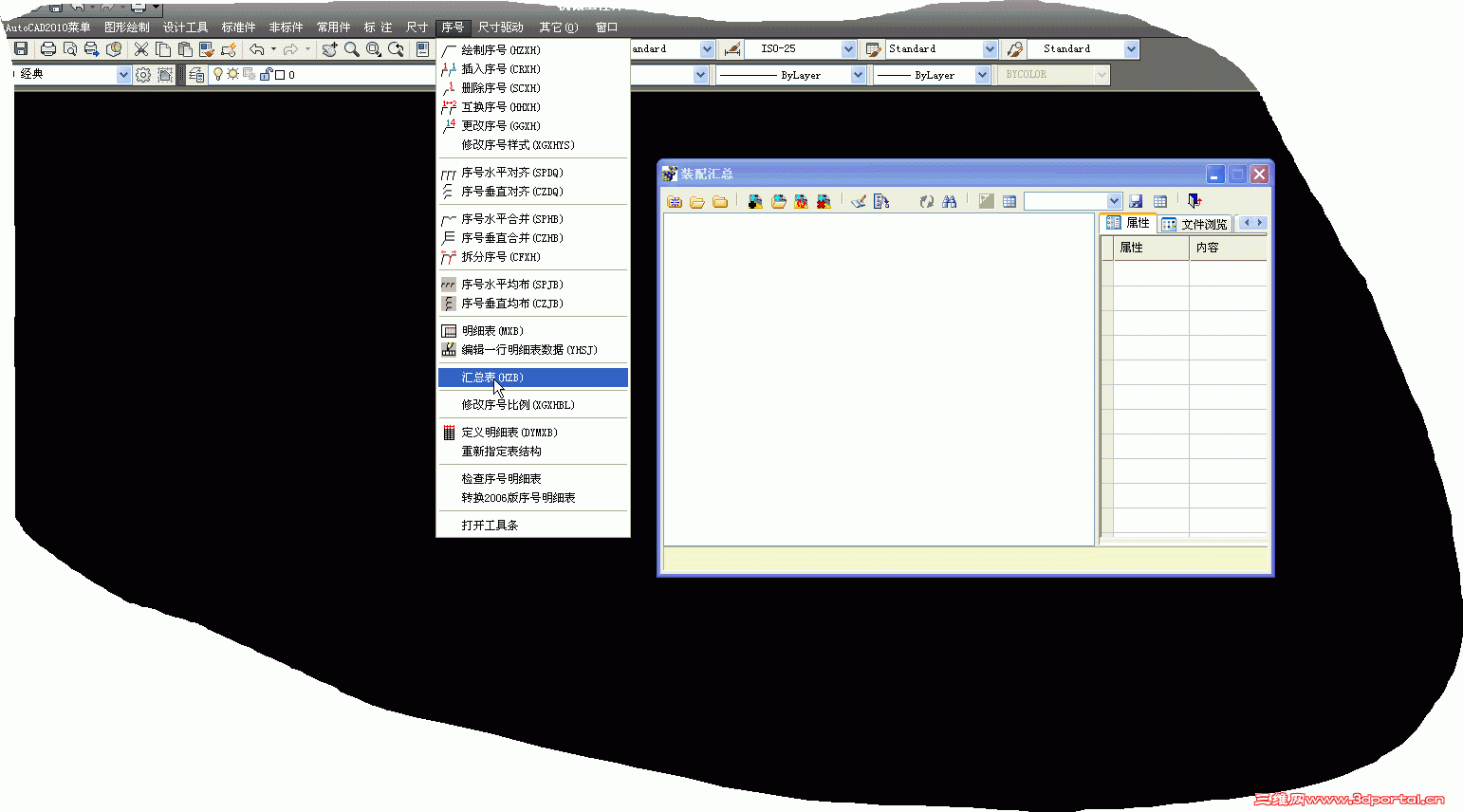Open the 设计工具 menu
The height and width of the screenshot is (812, 1463).
(185, 28)
